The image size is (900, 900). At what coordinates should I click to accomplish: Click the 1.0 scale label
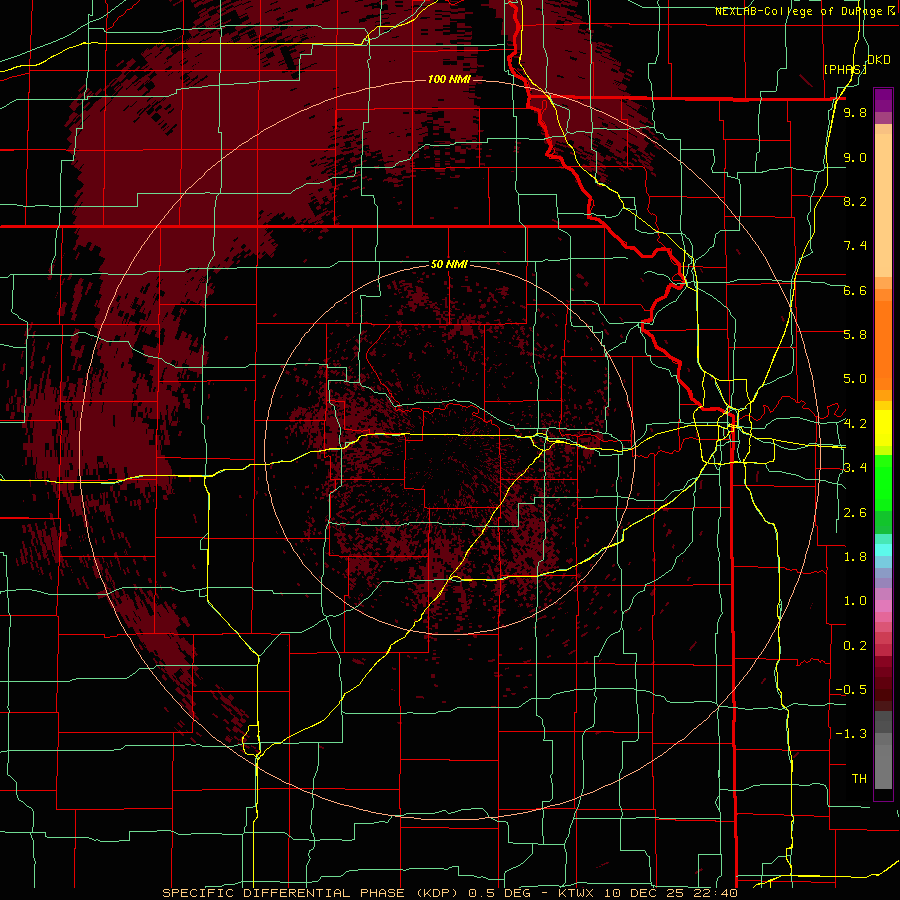[x=855, y=601]
